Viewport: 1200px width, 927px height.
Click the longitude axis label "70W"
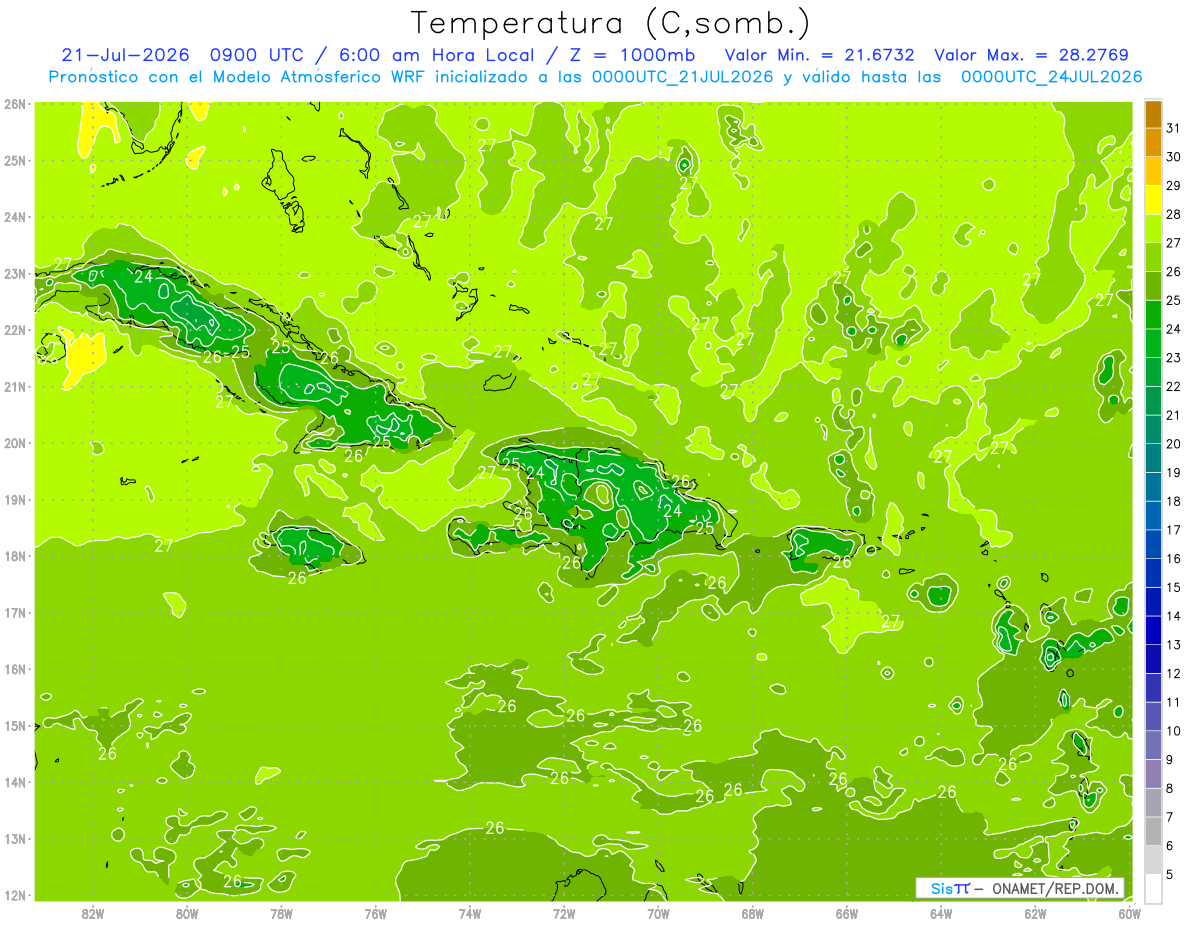coord(658,913)
